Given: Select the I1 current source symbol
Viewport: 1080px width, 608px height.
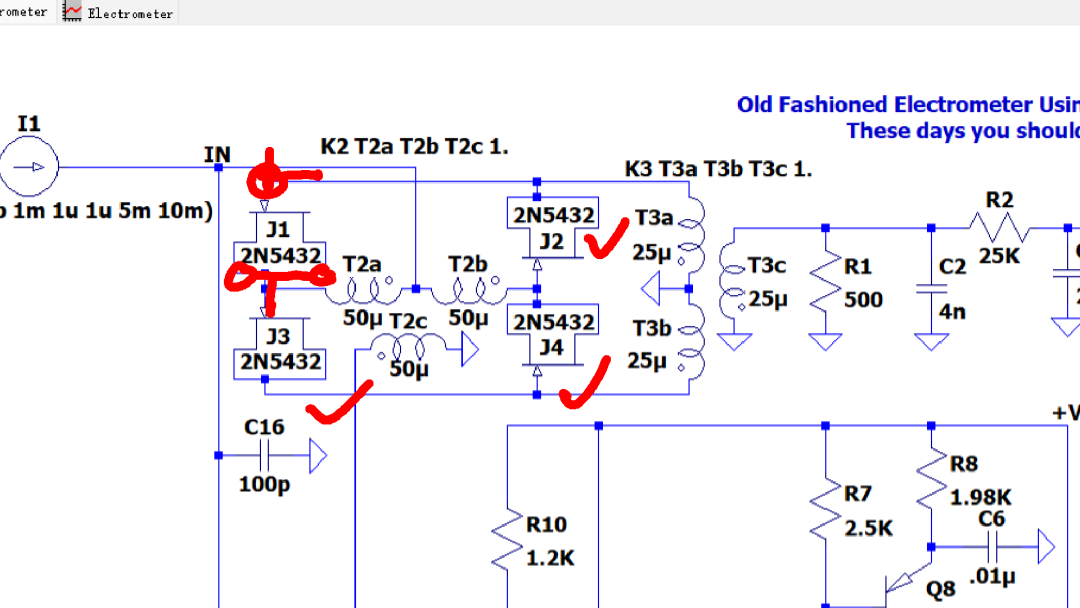Looking at the screenshot, I should [x=29, y=167].
